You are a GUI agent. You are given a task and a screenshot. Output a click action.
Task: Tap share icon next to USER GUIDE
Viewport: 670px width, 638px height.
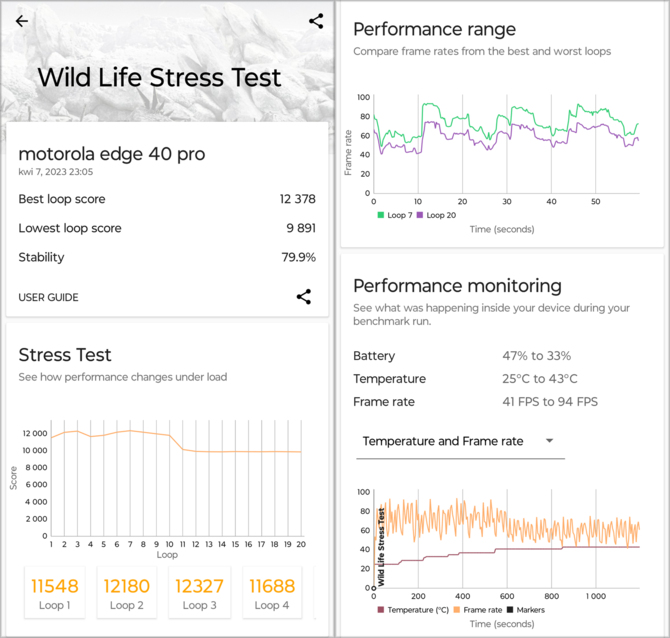(x=304, y=297)
